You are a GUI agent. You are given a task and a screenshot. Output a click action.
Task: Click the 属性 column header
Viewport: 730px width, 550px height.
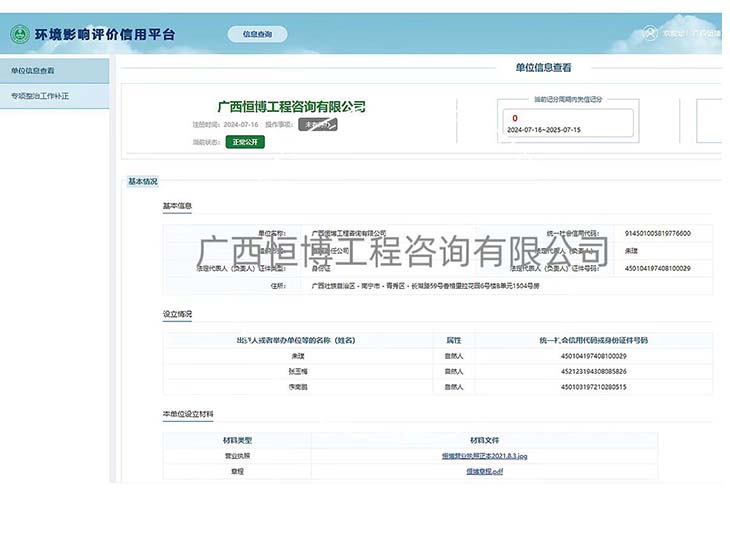coord(454,340)
